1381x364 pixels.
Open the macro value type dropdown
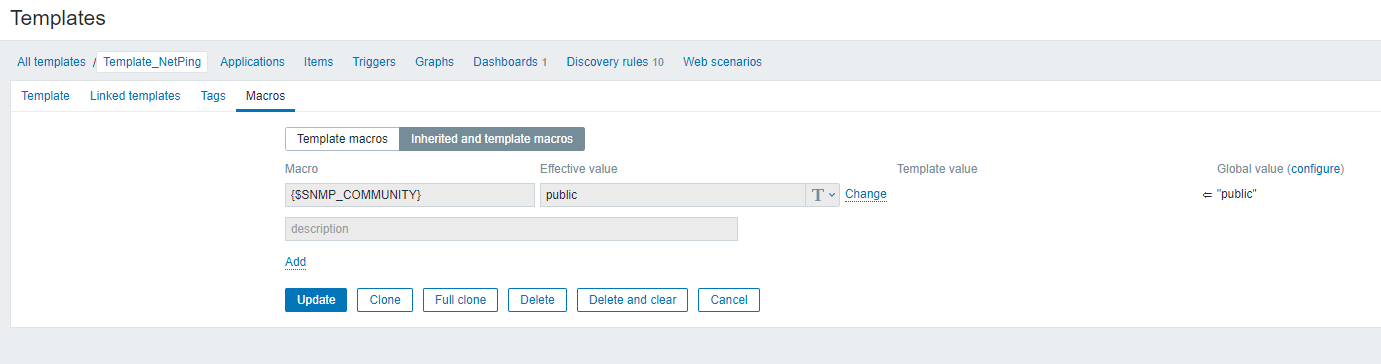tap(823, 195)
